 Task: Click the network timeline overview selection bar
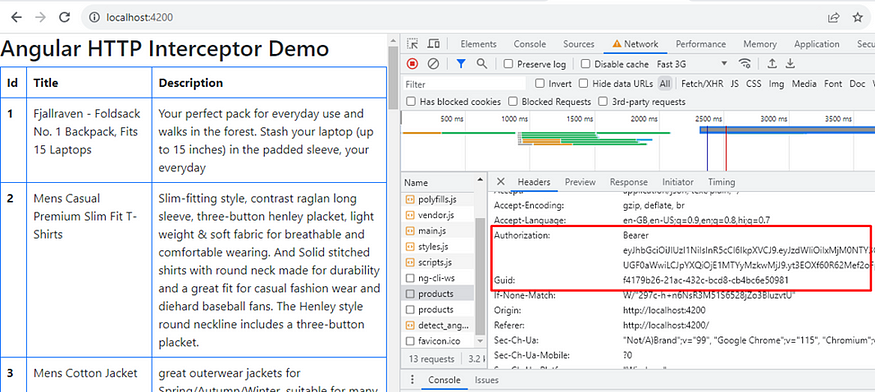point(787,130)
